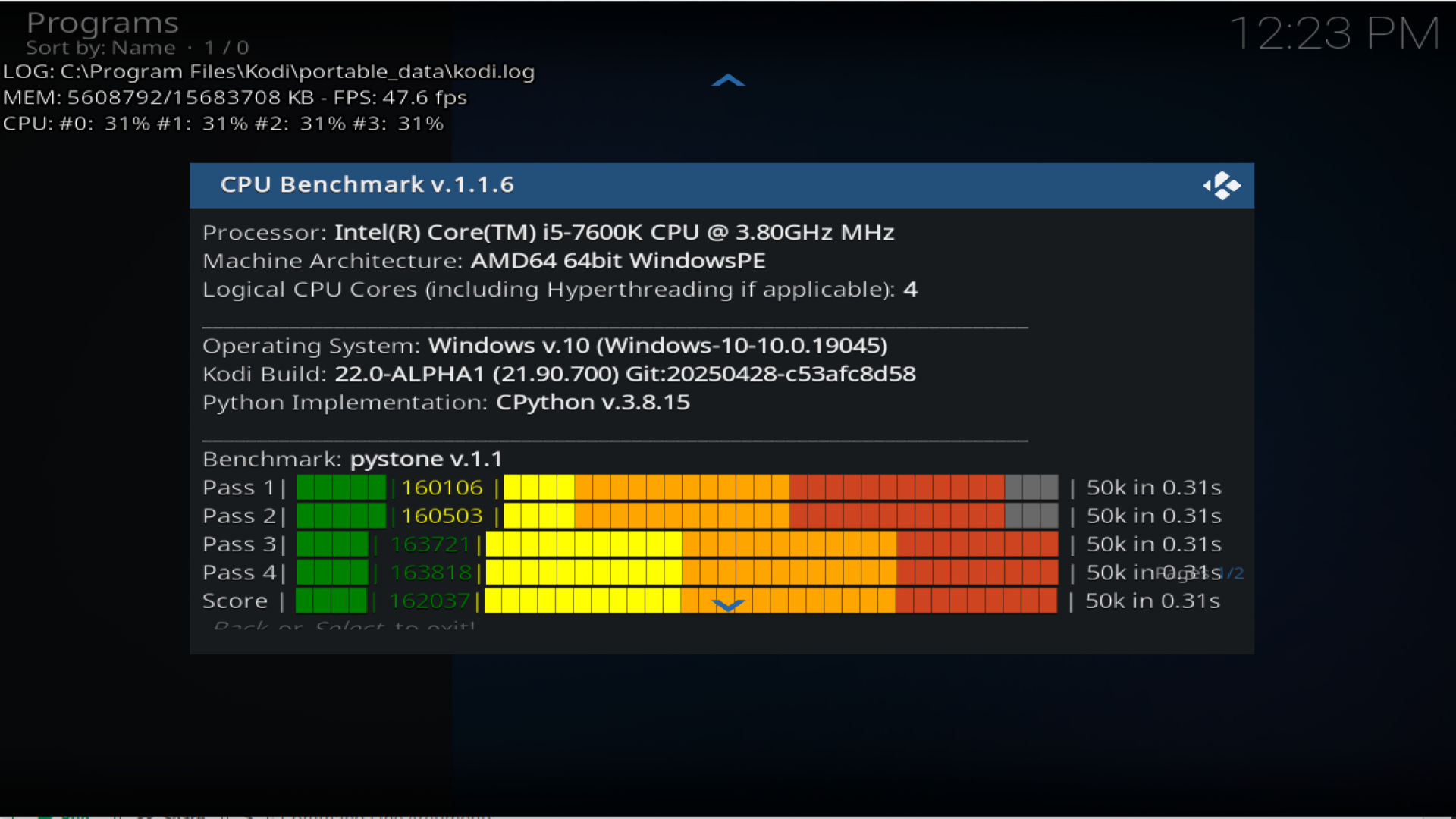Click the overall Score value 162037

(429, 601)
